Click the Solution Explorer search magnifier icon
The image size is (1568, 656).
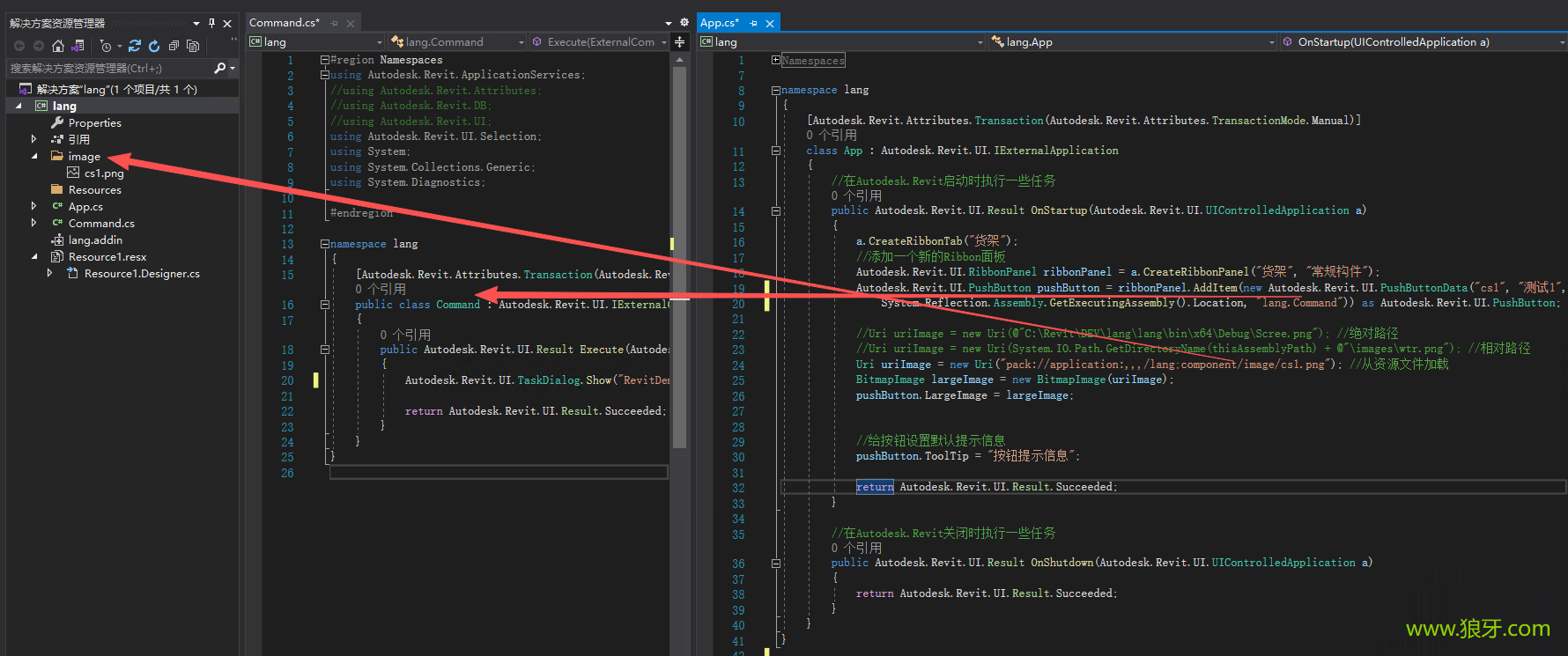[220, 68]
